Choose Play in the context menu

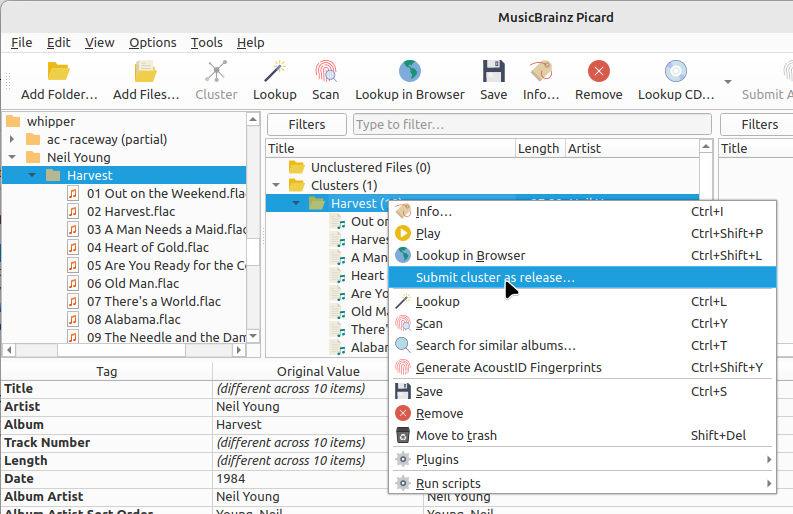582,233
